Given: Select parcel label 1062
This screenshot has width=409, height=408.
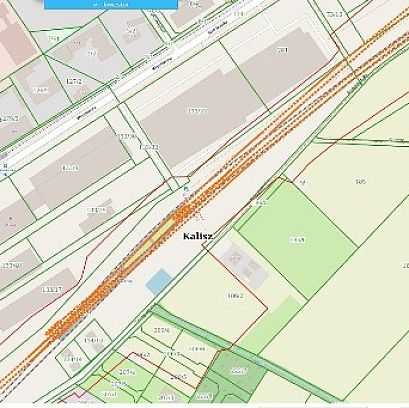Looking at the screenshot, I should (235, 296).
